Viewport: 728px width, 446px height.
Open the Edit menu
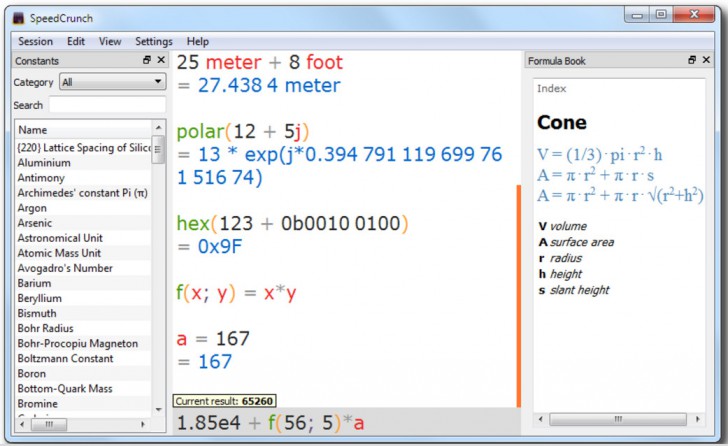(76, 41)
